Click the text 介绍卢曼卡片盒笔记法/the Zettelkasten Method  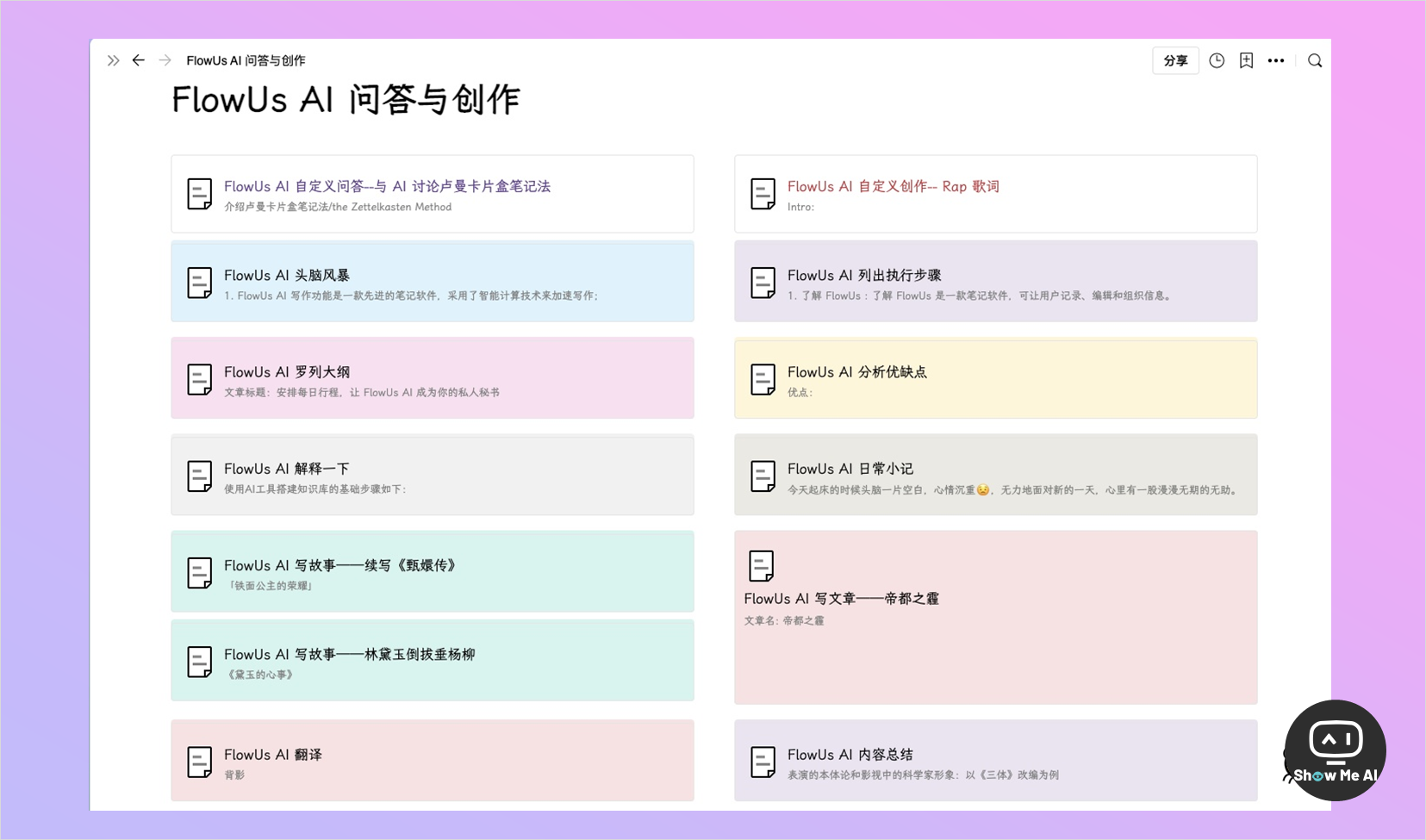tap(338, 207)
